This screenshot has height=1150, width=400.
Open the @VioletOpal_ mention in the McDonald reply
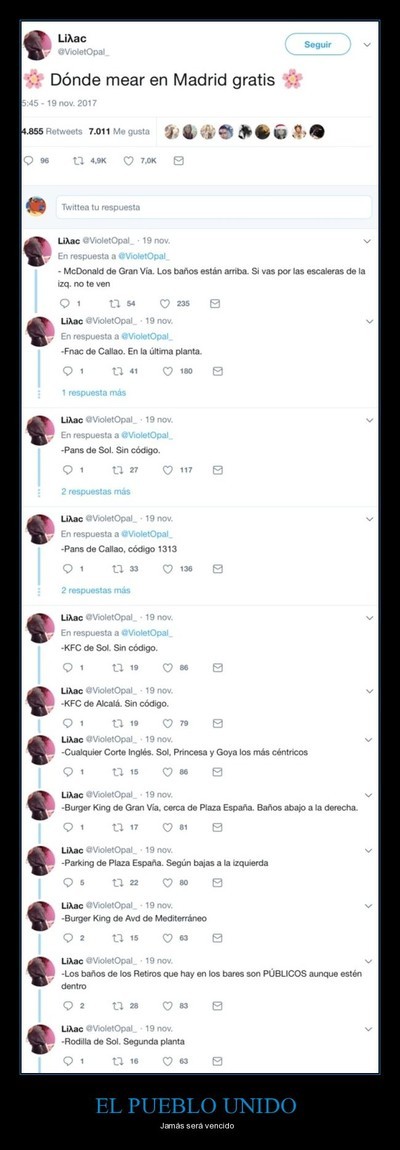(145, 256)
